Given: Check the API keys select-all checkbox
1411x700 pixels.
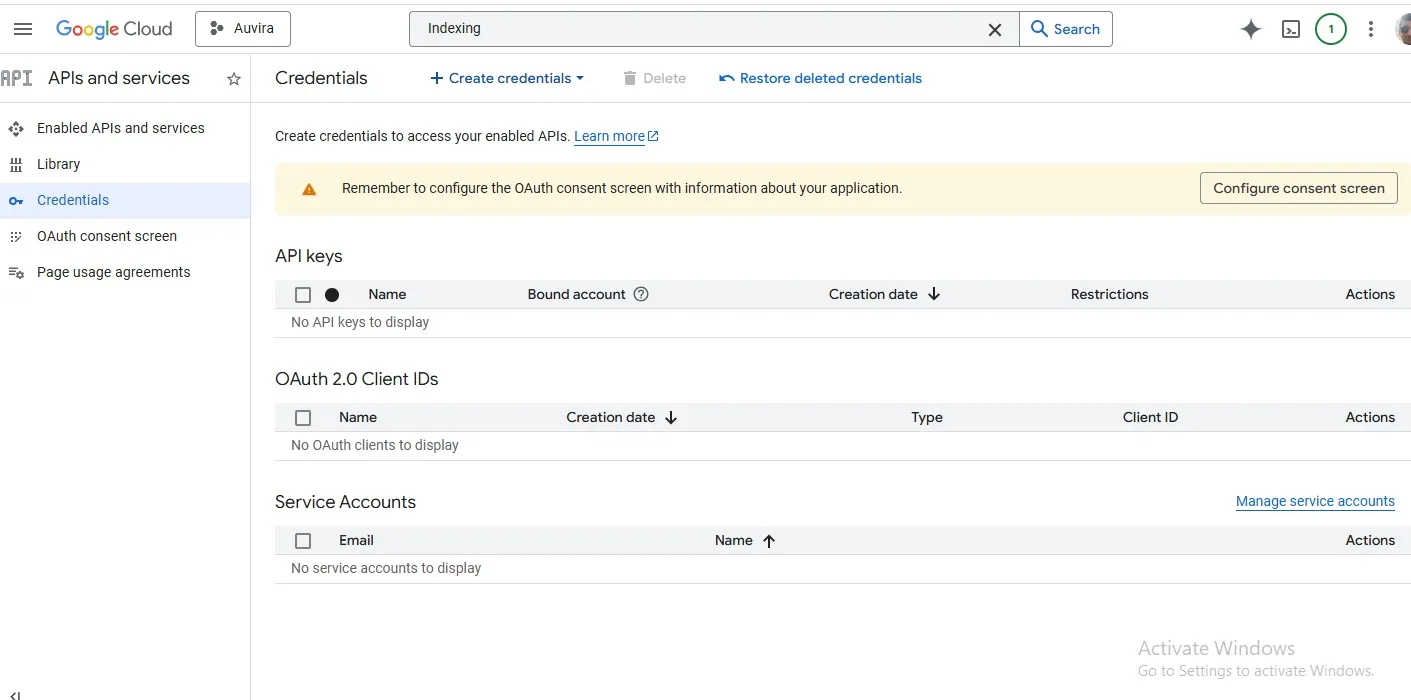Looking at the screenshot, I should pyautogui.click(x=303, y=294).
